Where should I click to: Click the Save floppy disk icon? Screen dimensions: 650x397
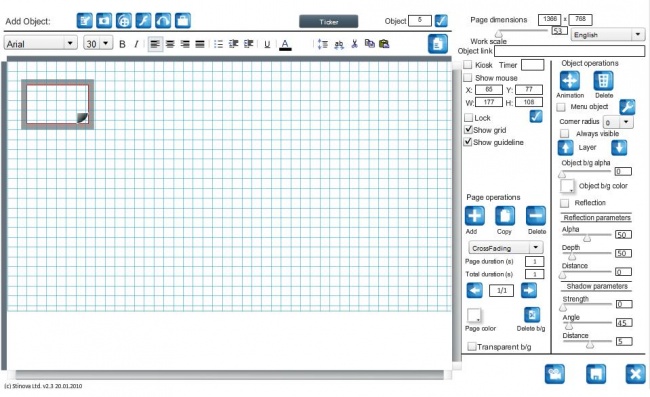coord(596,374)
